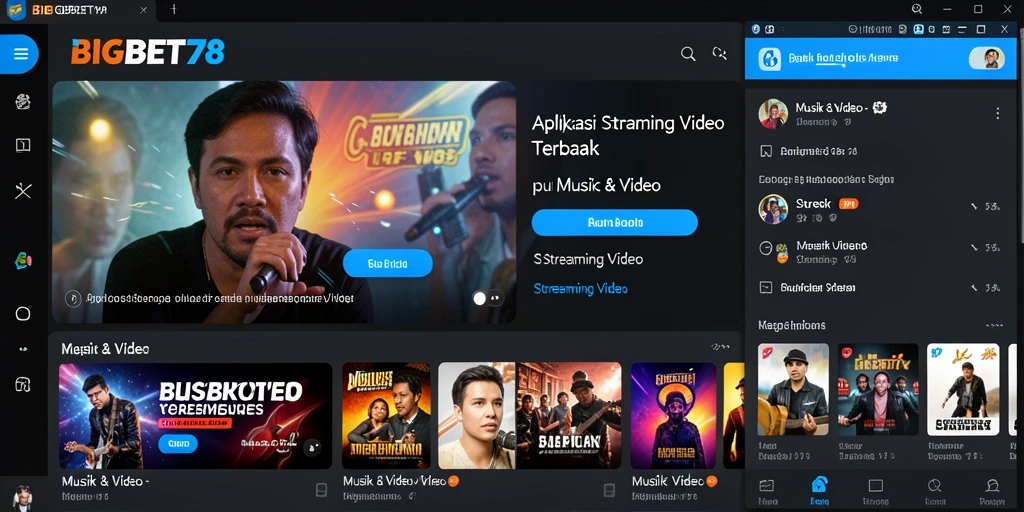Open the blue hamburger menu button
Viewport: 1024px width, 512px height.
(x=20, y=54)
